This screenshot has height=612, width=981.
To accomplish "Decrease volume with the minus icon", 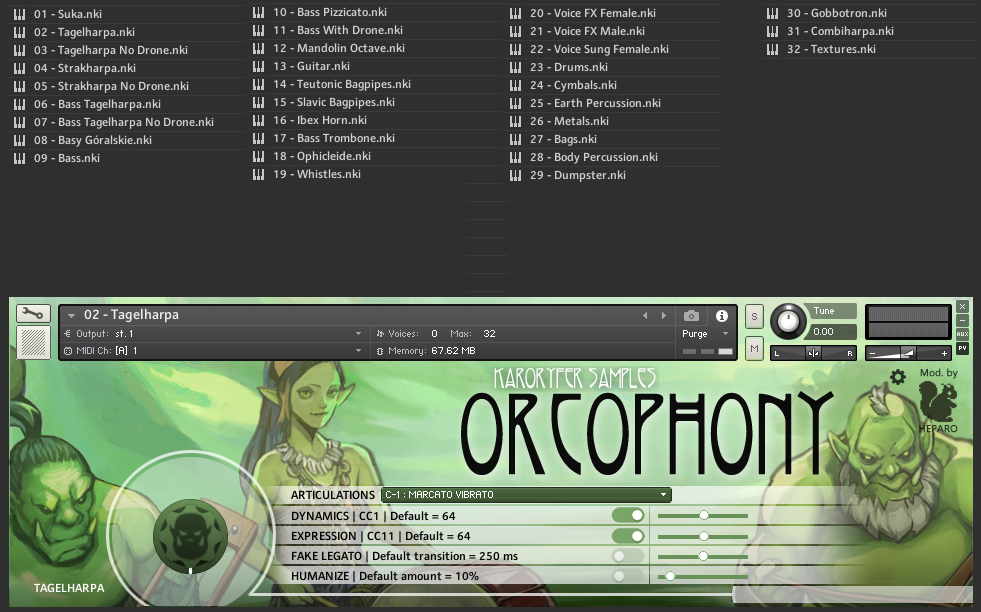I will click(872, 354).
